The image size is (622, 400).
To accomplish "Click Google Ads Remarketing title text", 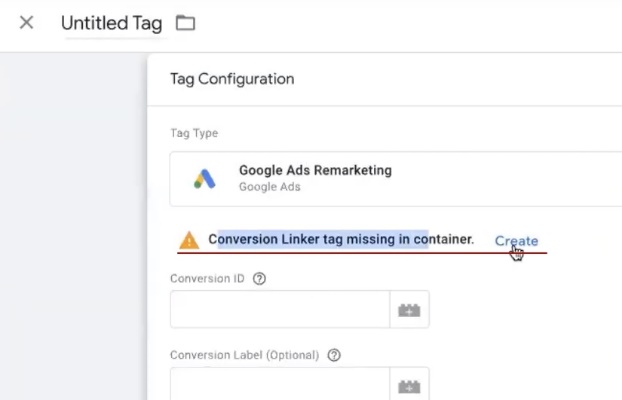I will pos(315,170).
